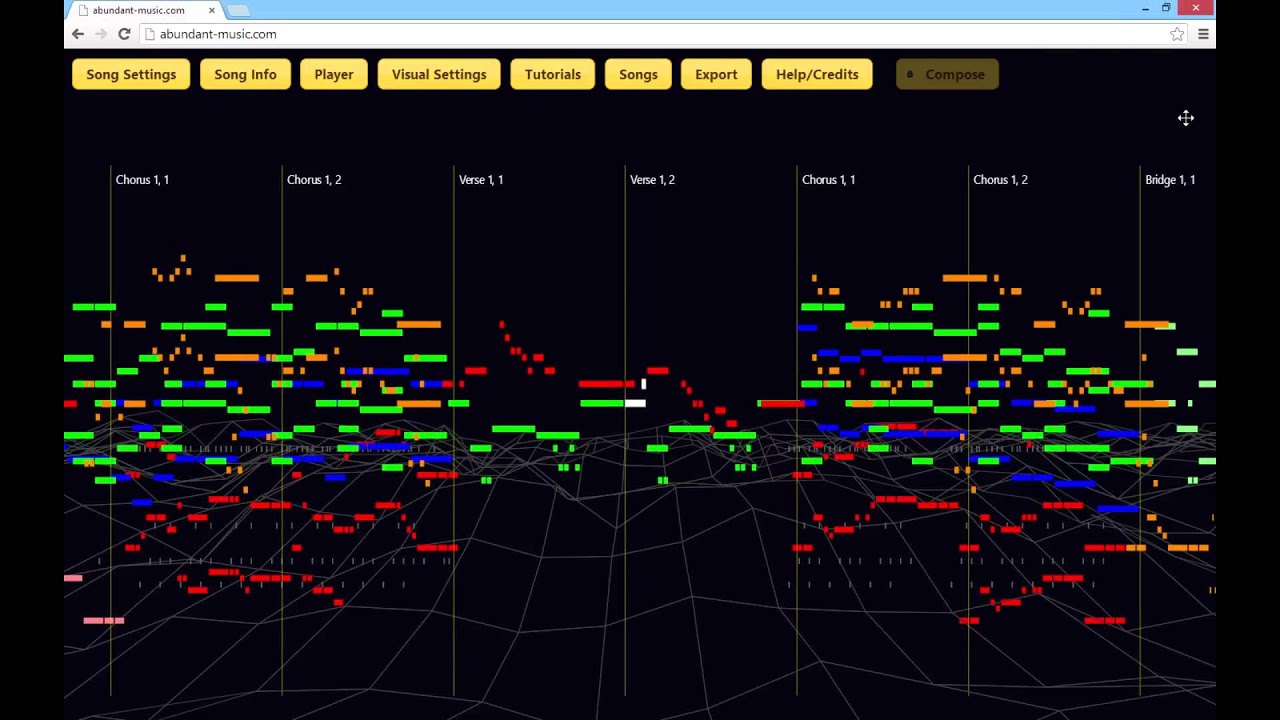Open Help/Credits
Screen dimensions: 1280x720
pos(817,74)
